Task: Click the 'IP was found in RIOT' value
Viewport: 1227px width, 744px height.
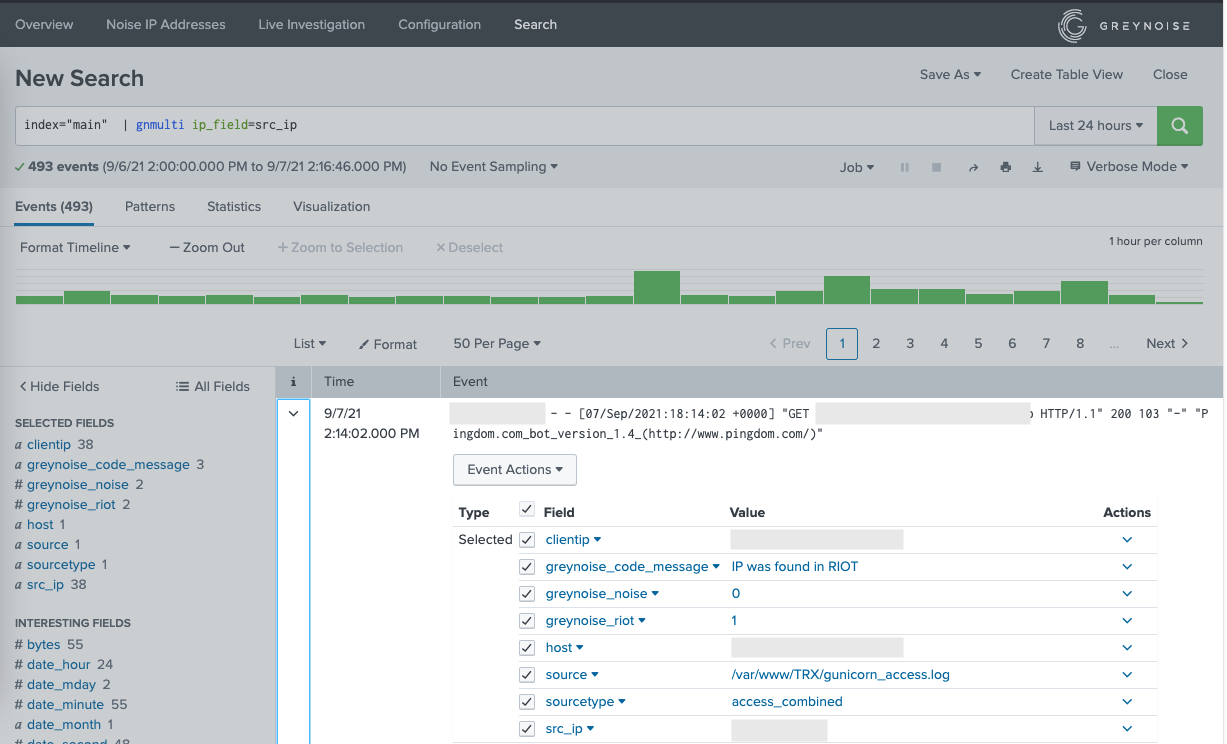Action: [795, 566]
